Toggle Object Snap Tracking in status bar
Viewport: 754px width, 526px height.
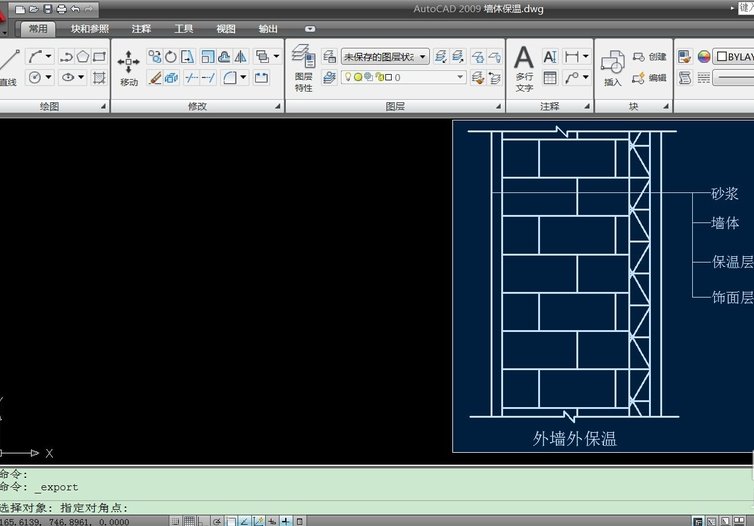pos(244,521)
